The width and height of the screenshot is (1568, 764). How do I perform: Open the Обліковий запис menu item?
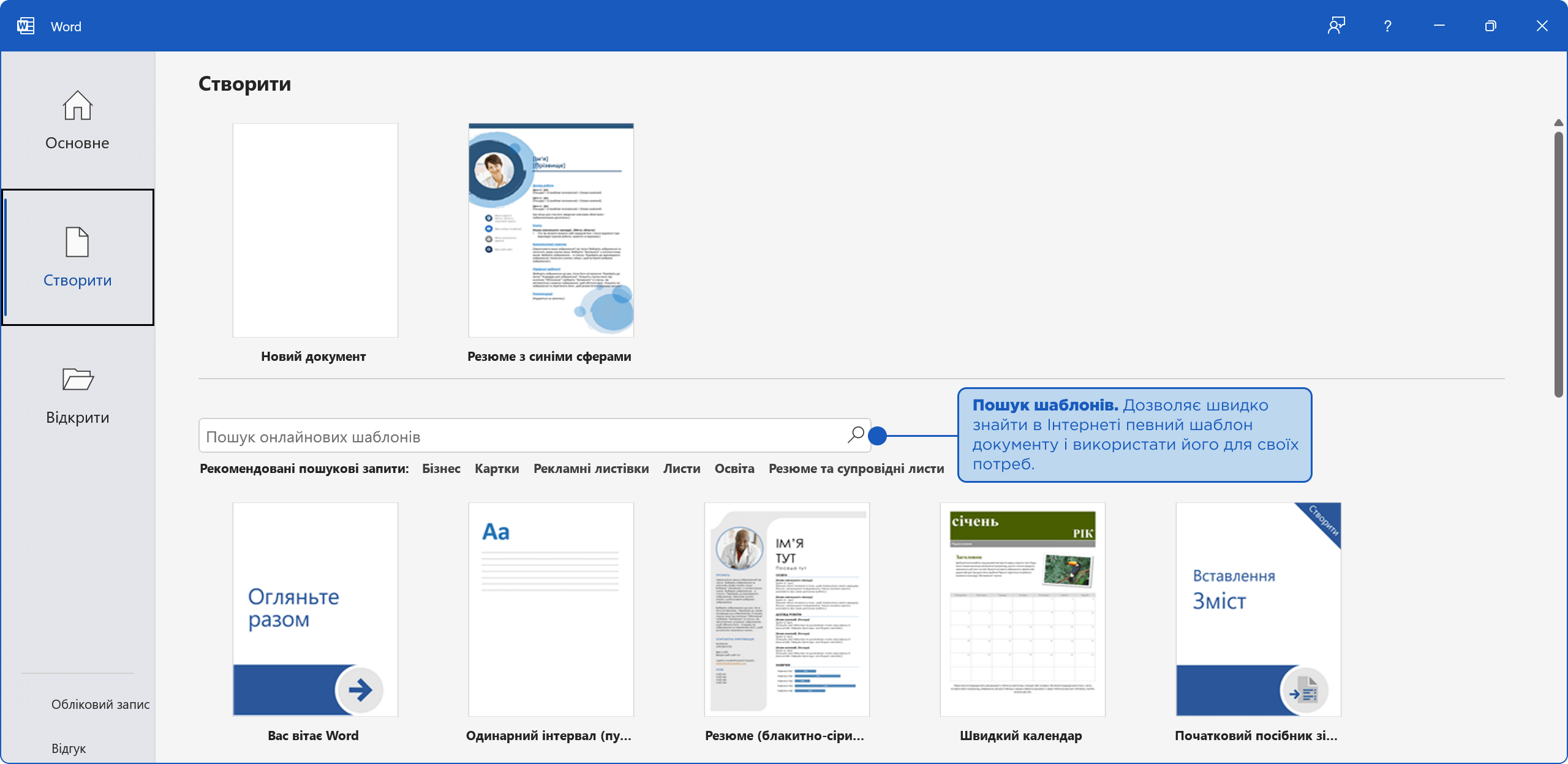(x=100, y=705)
